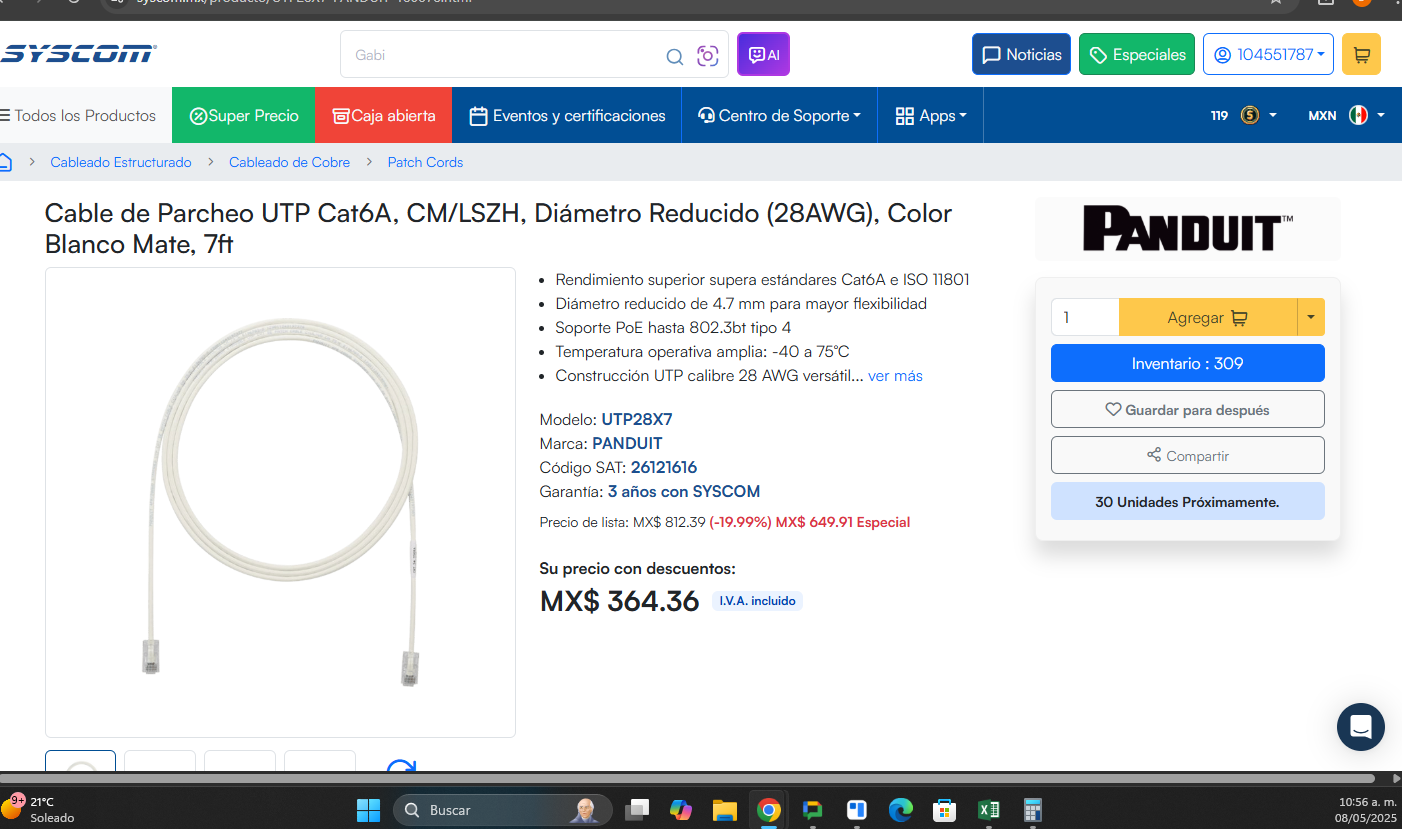Expand the Agregar options arrow
Viewport: 1402px width, 829px height.
point(1311,318)
